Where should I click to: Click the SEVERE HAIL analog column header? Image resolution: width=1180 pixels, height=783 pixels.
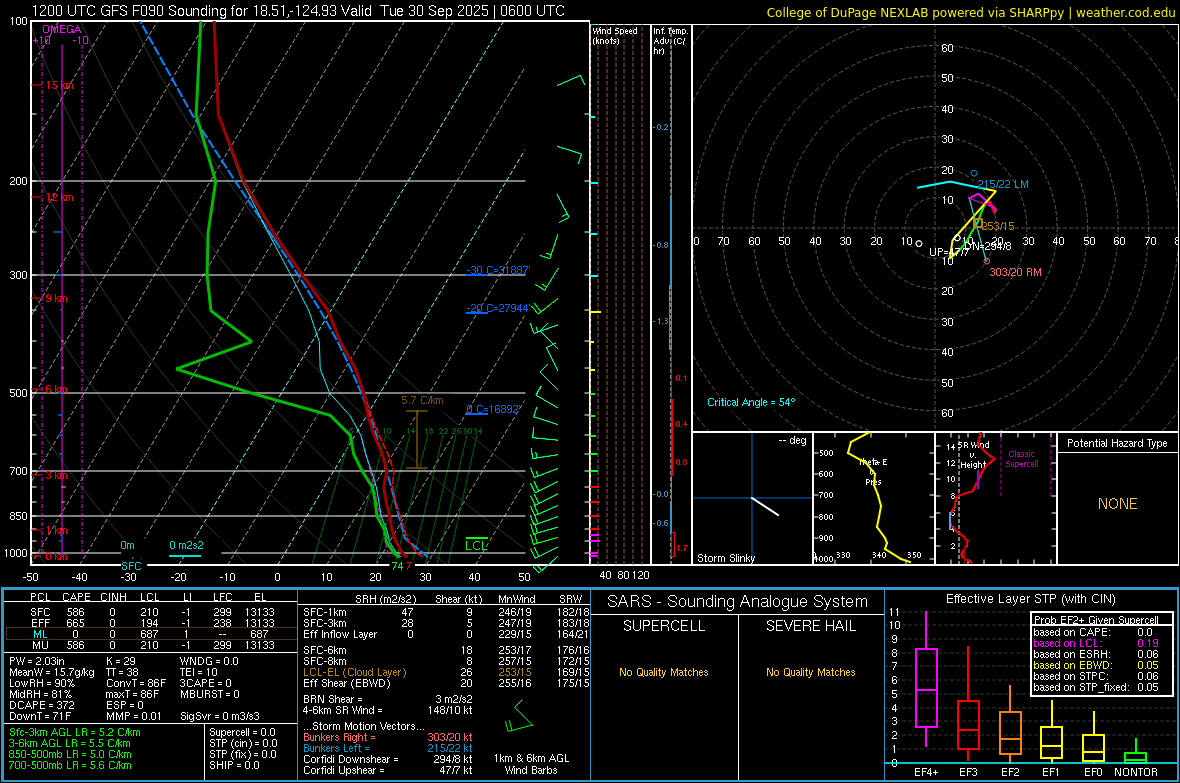coord(810,626)
